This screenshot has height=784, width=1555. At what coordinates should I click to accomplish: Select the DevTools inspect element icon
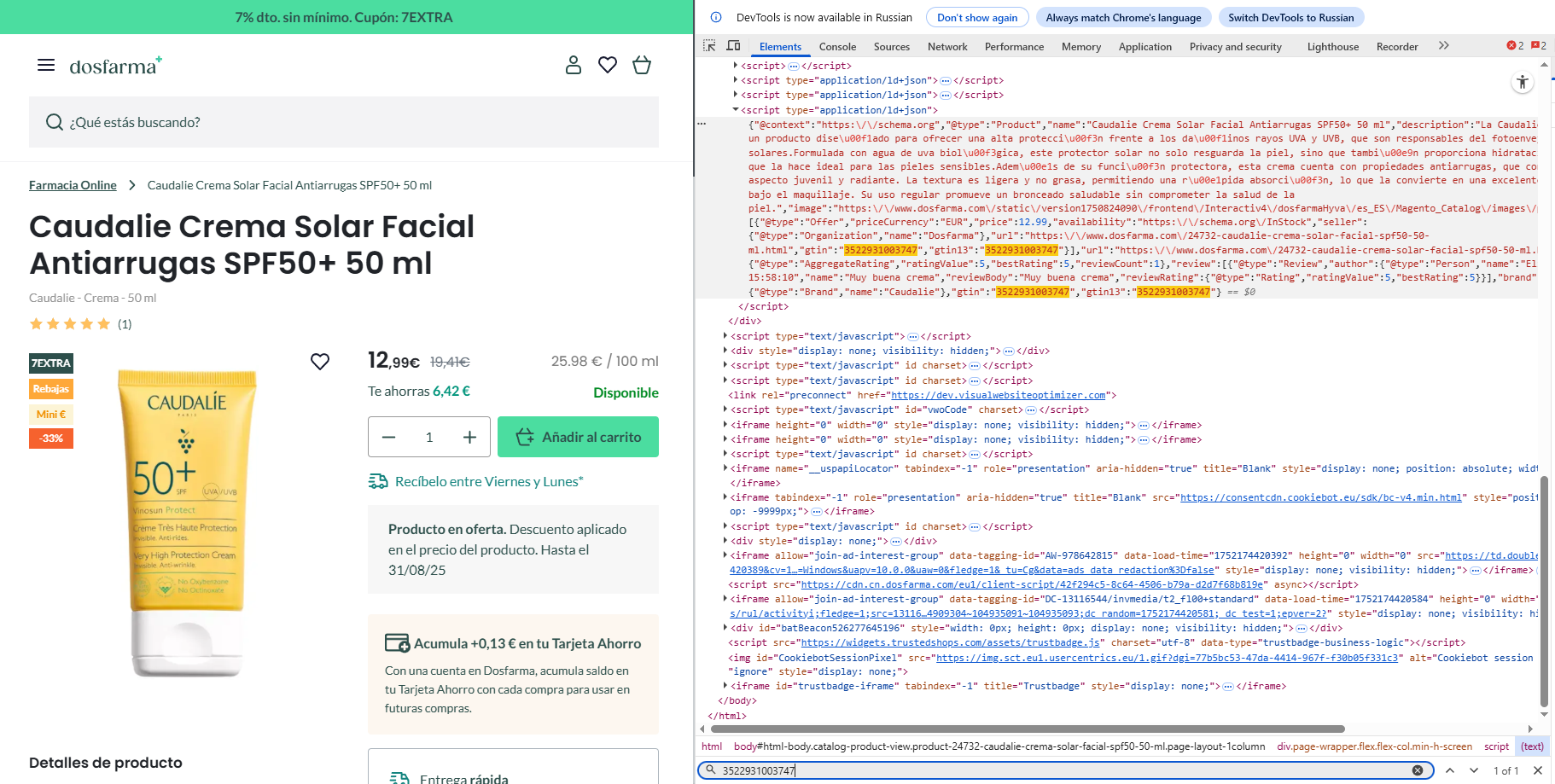pyautogui.click(x=709, y=46)
